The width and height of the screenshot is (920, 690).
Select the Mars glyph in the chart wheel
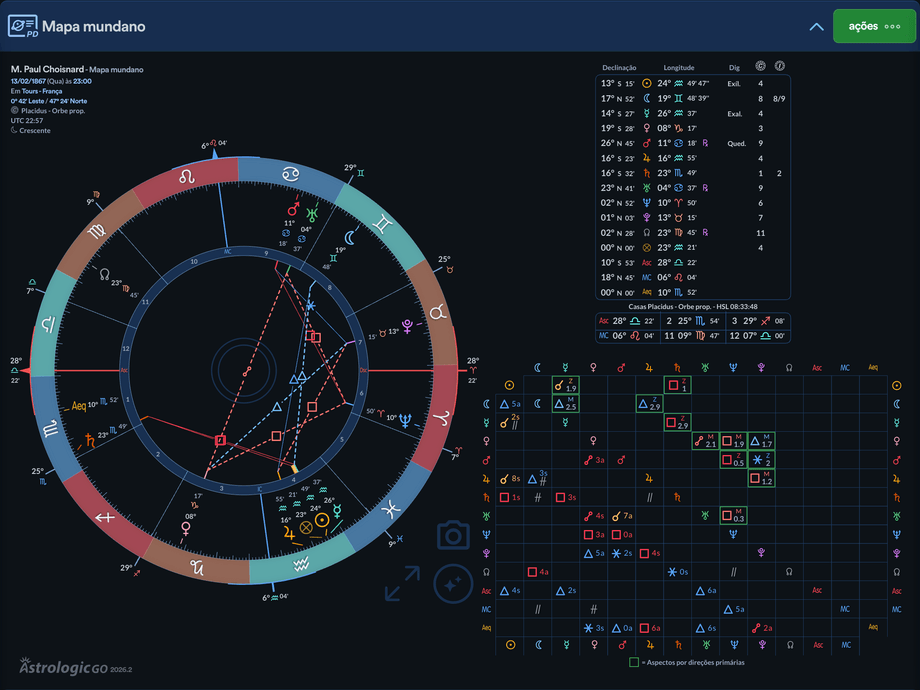pyautogui.click(x=293, y=208)
